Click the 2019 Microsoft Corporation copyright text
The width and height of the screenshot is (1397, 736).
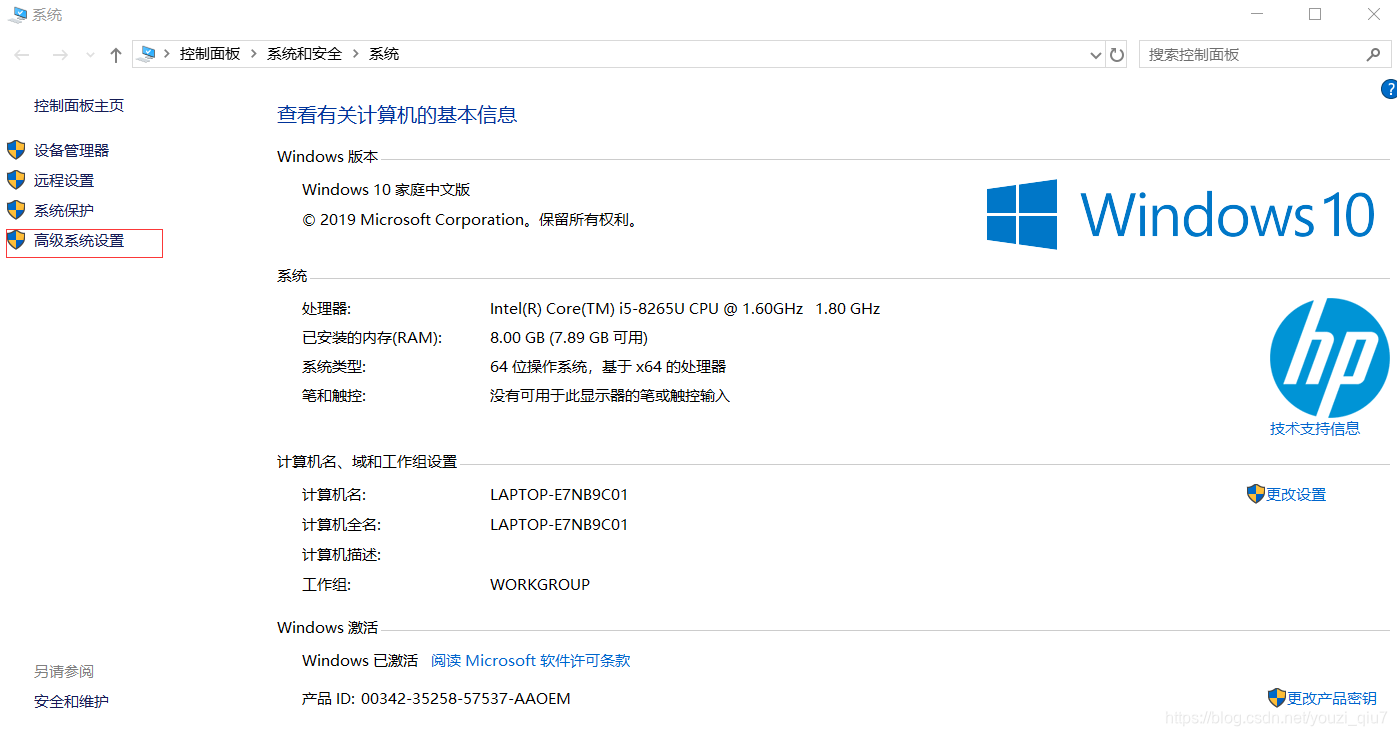[470, 219]
